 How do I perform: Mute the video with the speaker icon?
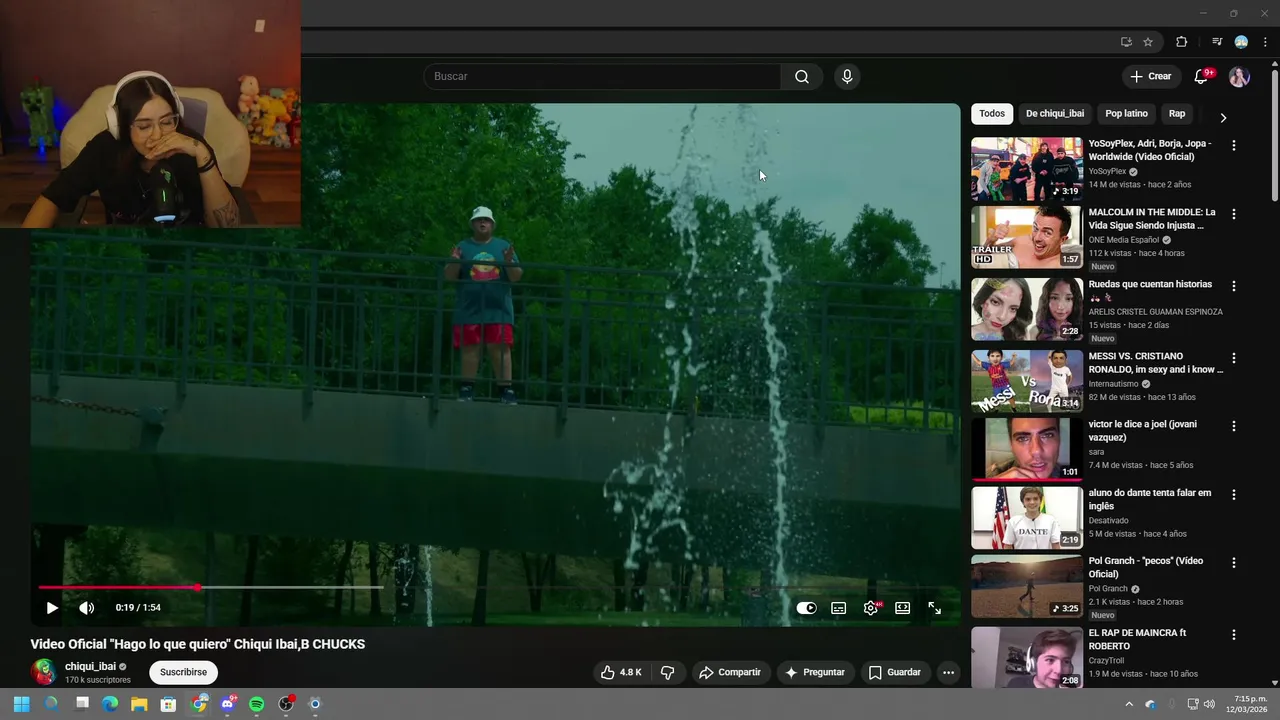(x=87, y=608)
